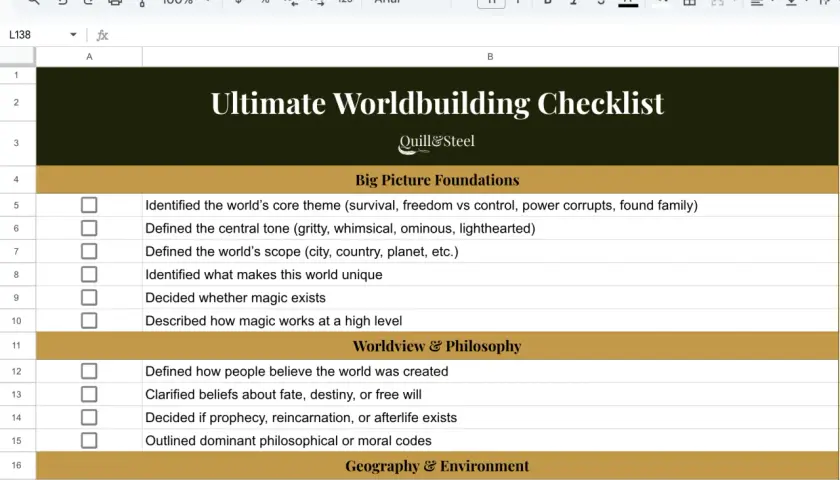
Task: Check the box for fate, destiny, free will
Action: [x=89, y=394]
